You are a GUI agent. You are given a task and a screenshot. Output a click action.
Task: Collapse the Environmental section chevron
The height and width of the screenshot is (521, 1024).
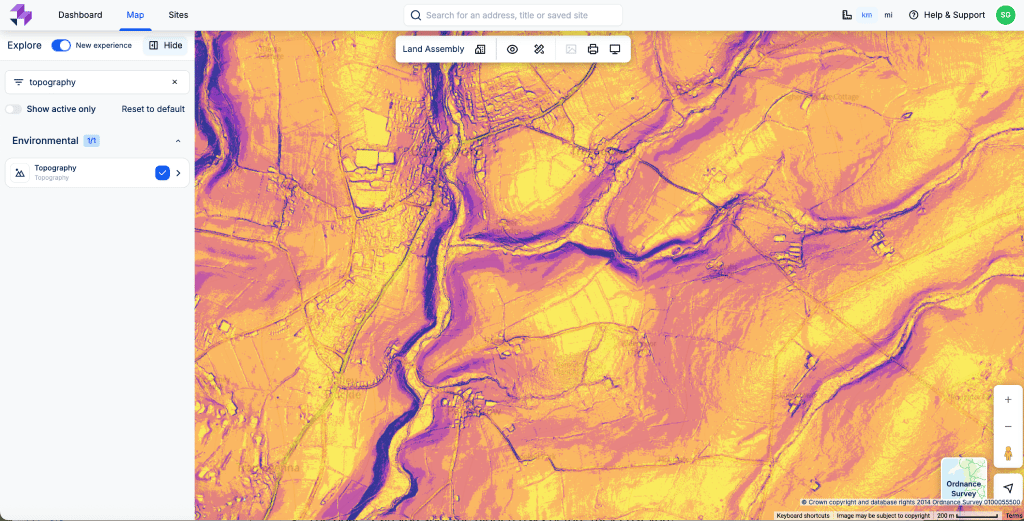pyautogui.click(x=178, y=141)
